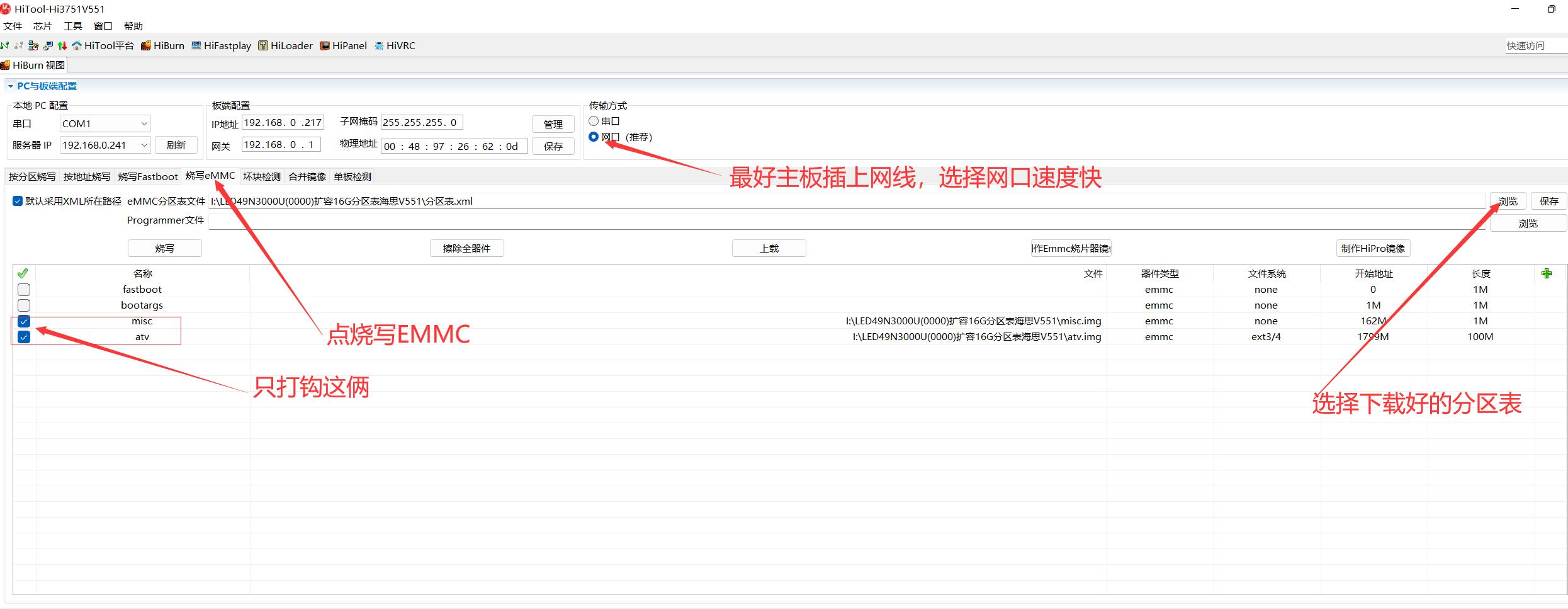Open the 服务器 IP dropdown
Screen dimensions: 1568x609
(105, 145)
